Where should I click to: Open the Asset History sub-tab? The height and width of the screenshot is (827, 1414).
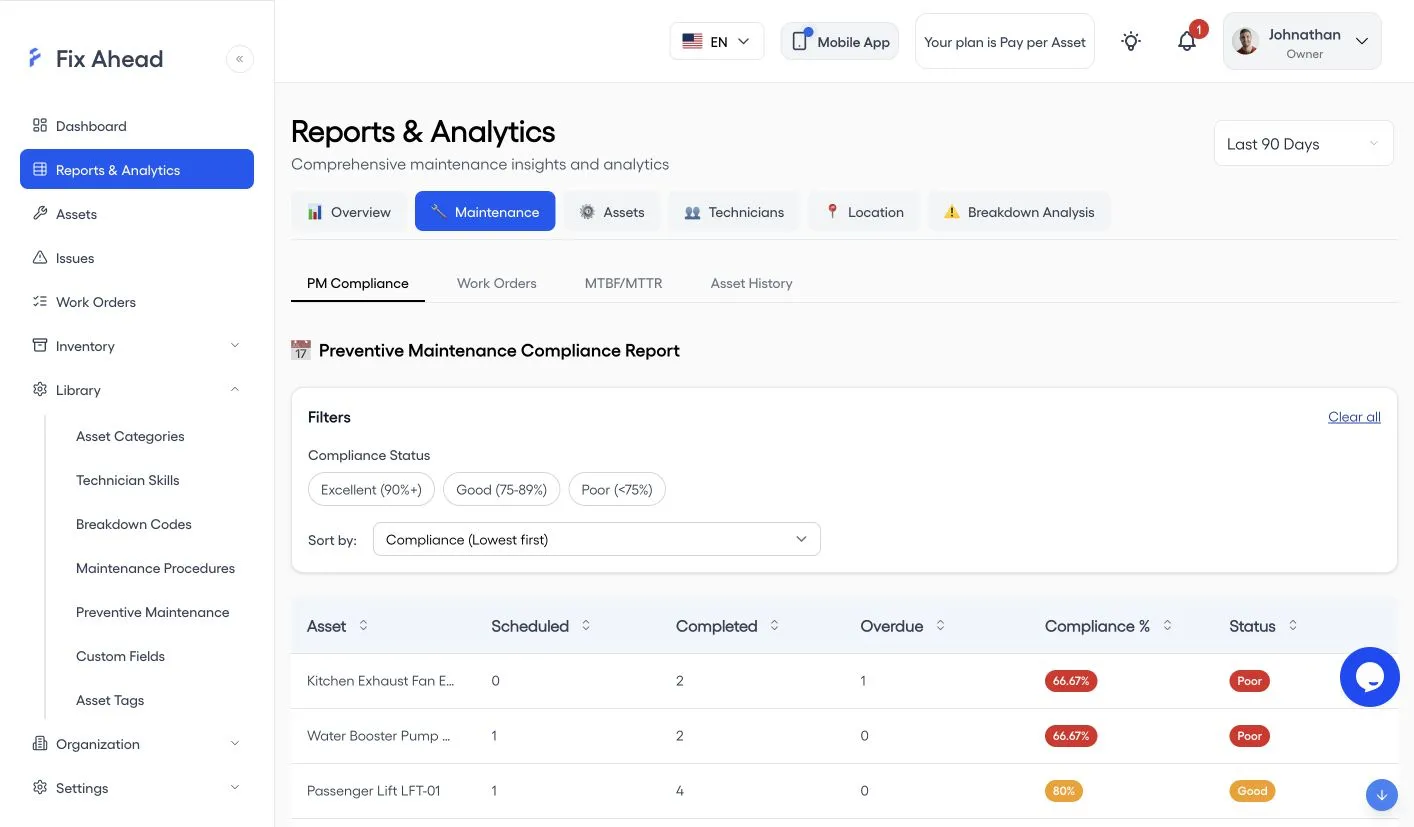(x=752, y=283)
